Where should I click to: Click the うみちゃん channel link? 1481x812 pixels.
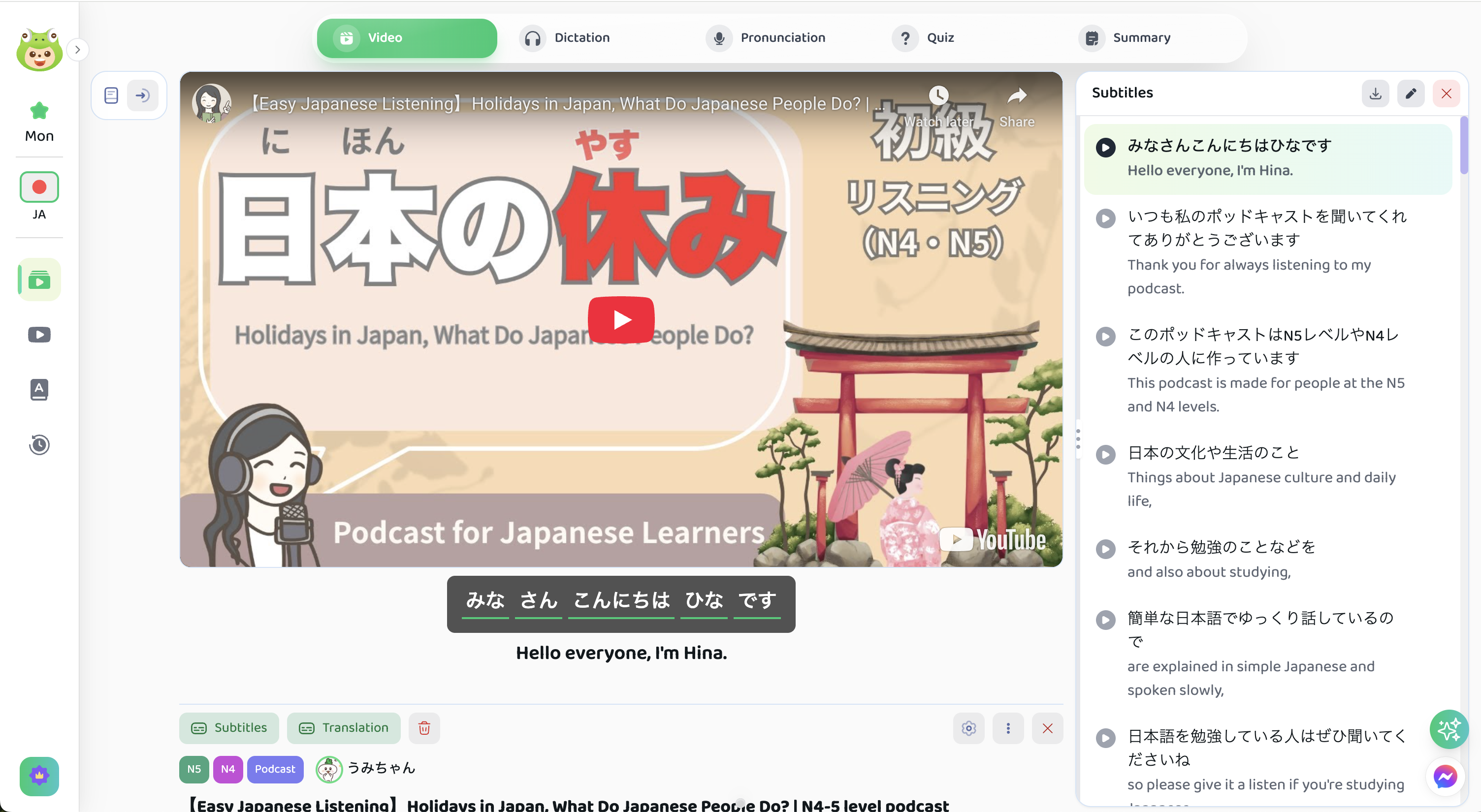381,768
